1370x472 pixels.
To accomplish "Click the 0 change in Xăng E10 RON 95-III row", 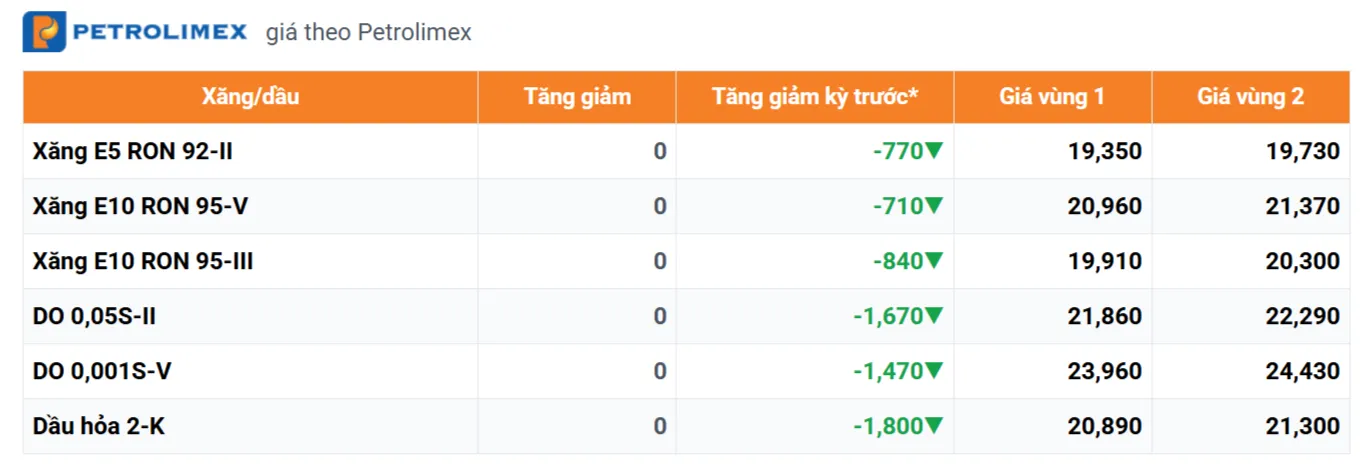I will [660, 262].
